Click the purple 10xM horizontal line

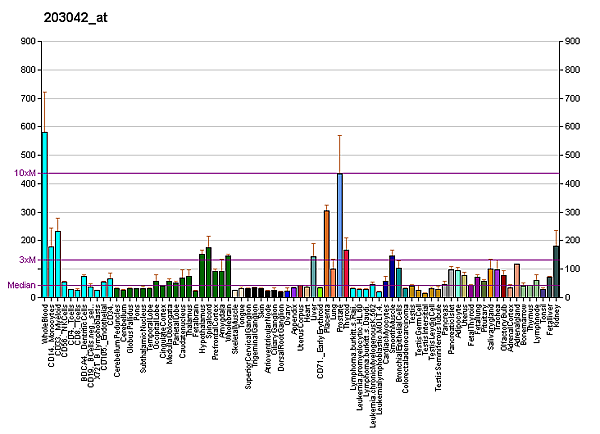(300, 173)
